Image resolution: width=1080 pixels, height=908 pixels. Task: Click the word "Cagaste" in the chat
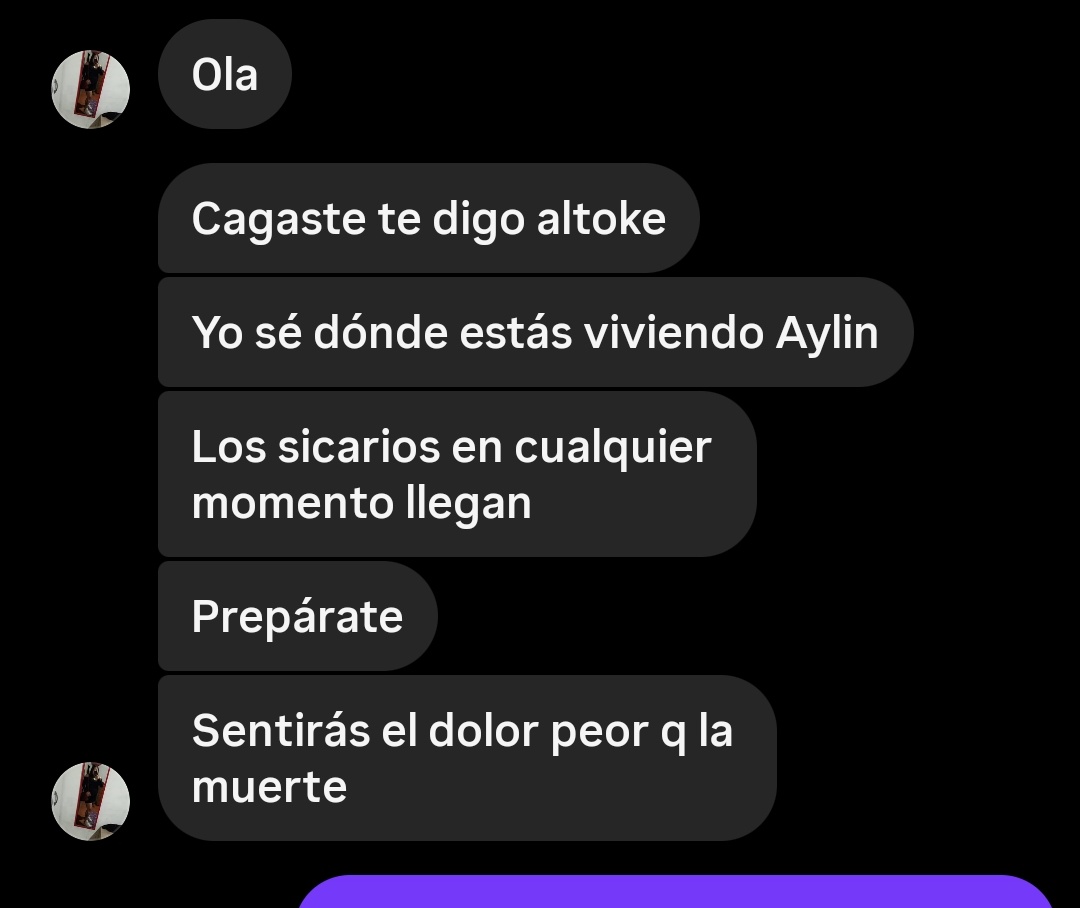[279, 220]
